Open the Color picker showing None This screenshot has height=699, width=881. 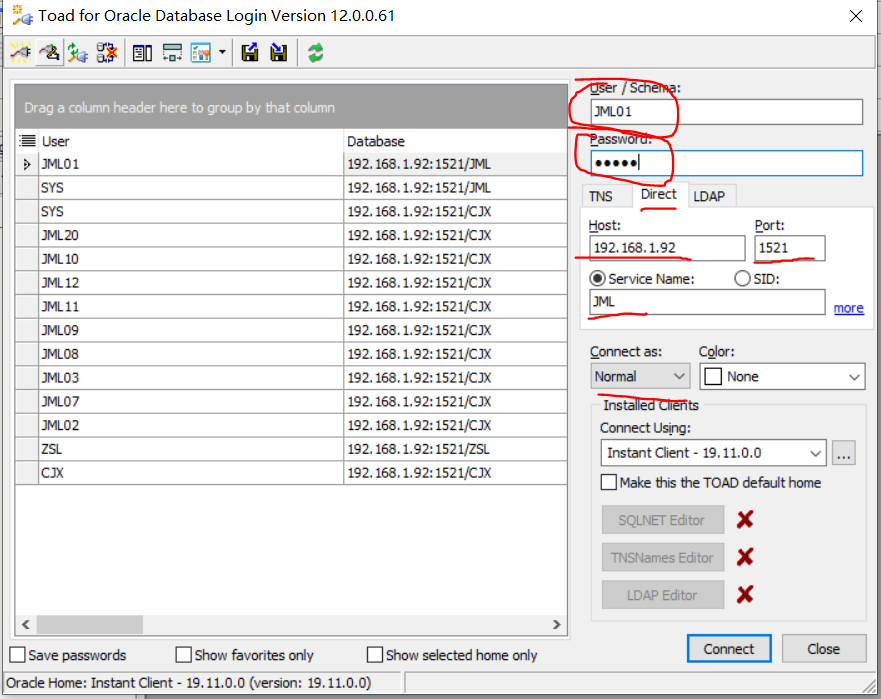781,376
